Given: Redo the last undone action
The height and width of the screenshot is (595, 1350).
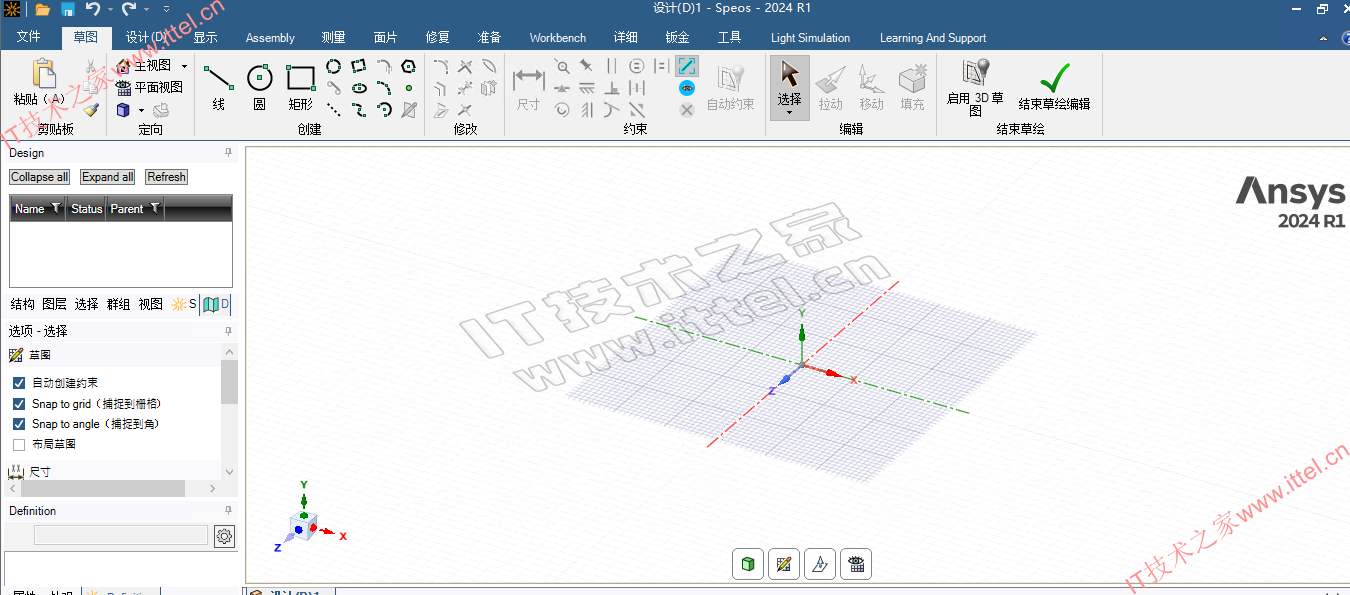Looking at the screenshot, I should click(128, 9).
